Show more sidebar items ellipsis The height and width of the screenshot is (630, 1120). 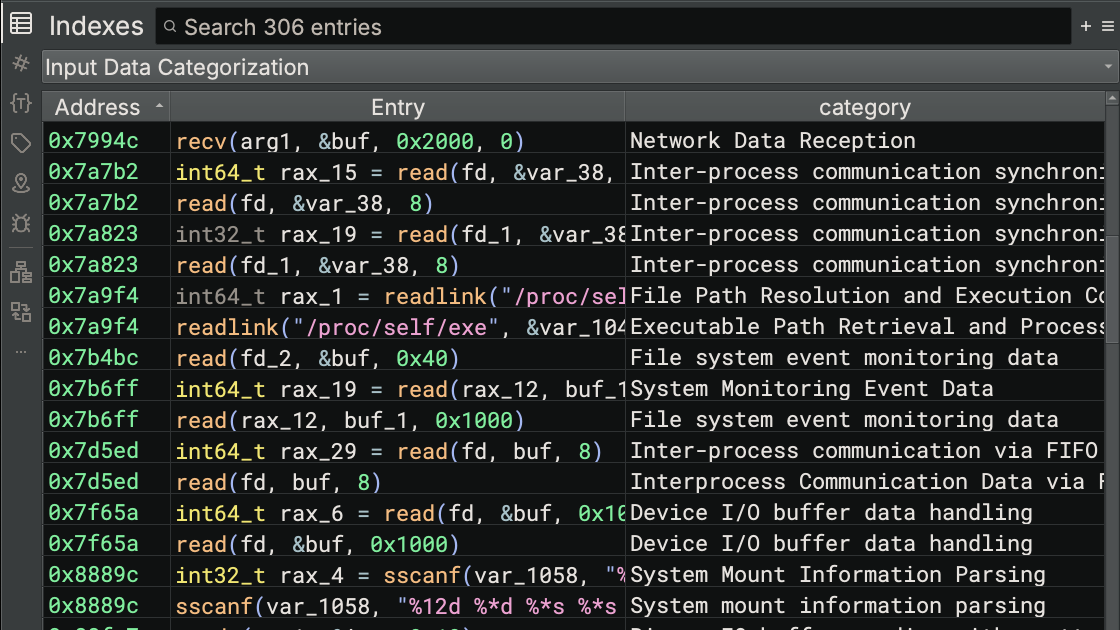click(x=21, y=351)
